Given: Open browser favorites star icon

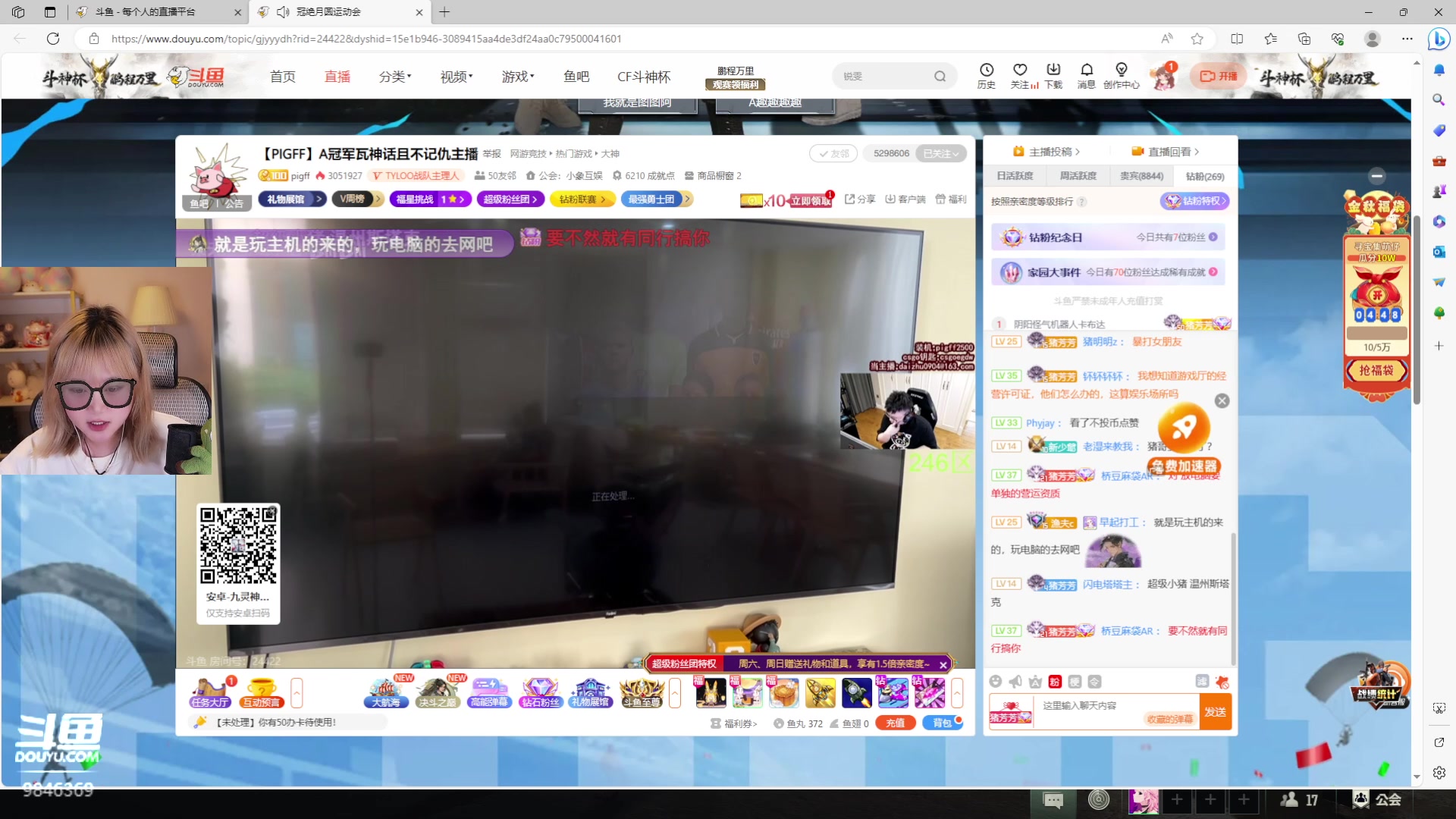Looking at the screenshot, I should [x=1197, y=39].
